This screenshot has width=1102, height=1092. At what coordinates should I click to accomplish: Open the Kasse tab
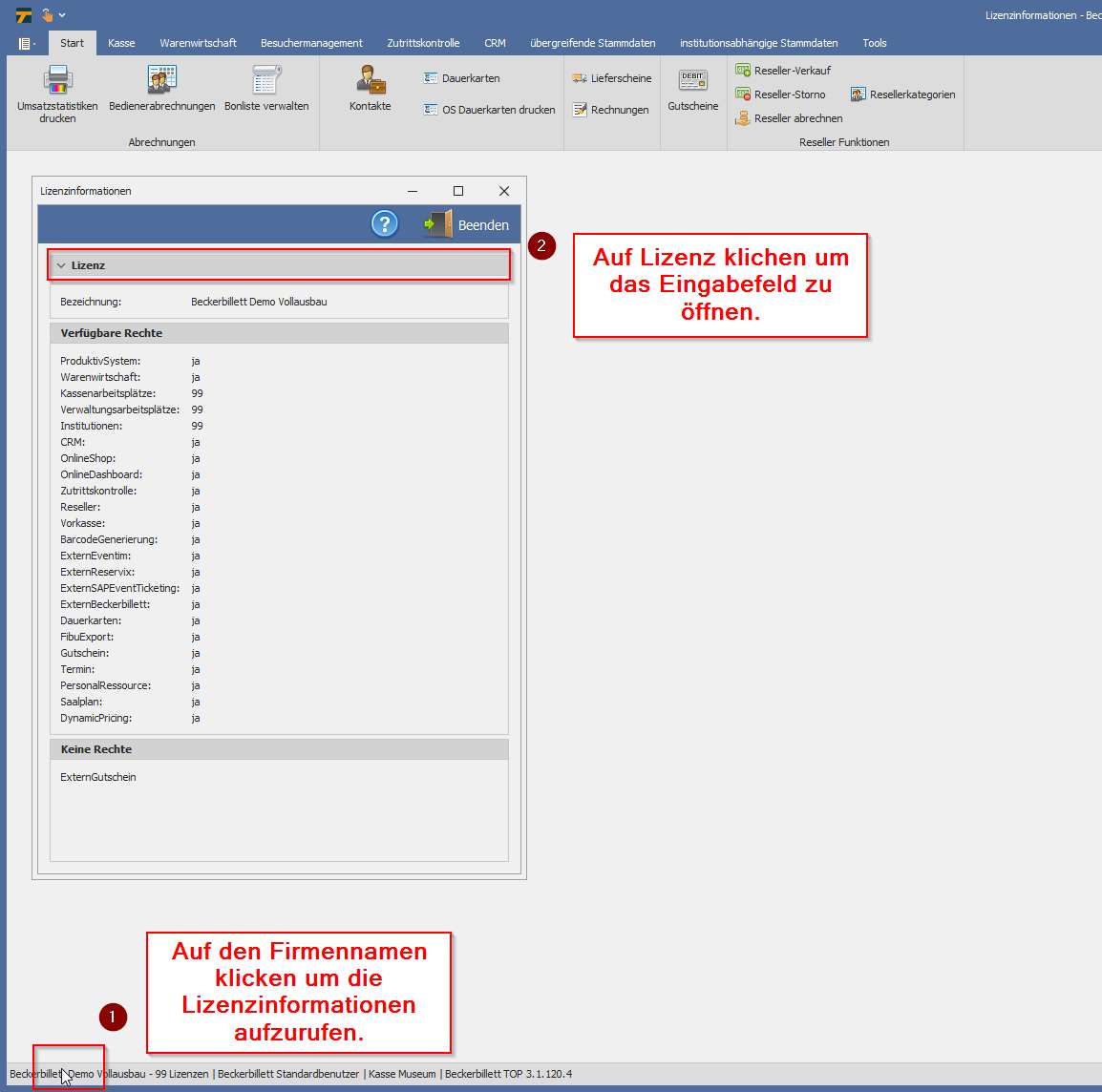pyautogui.click(x=121, y=43)
